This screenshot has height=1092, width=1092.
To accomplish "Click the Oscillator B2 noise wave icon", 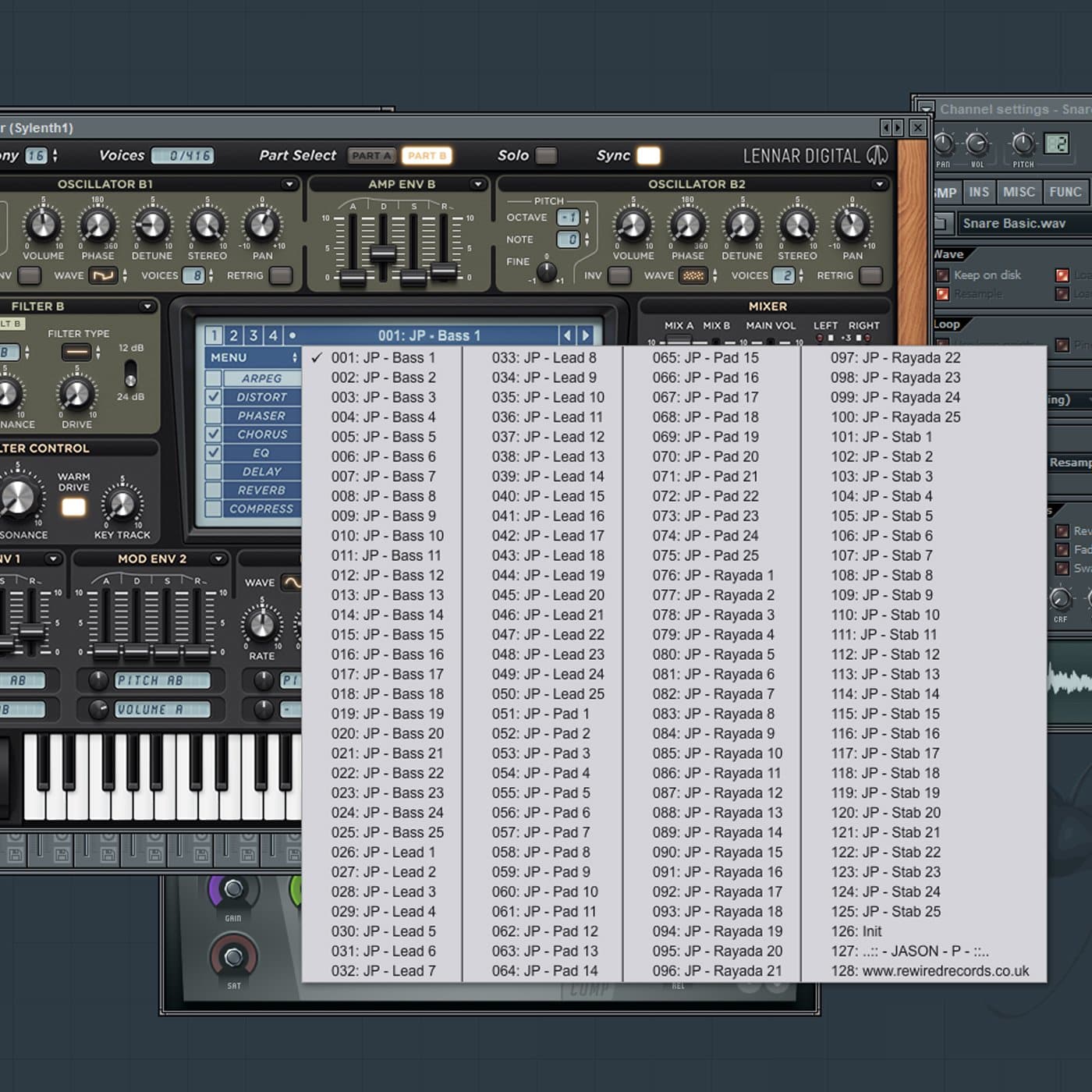I will click(x=693, y=275).
